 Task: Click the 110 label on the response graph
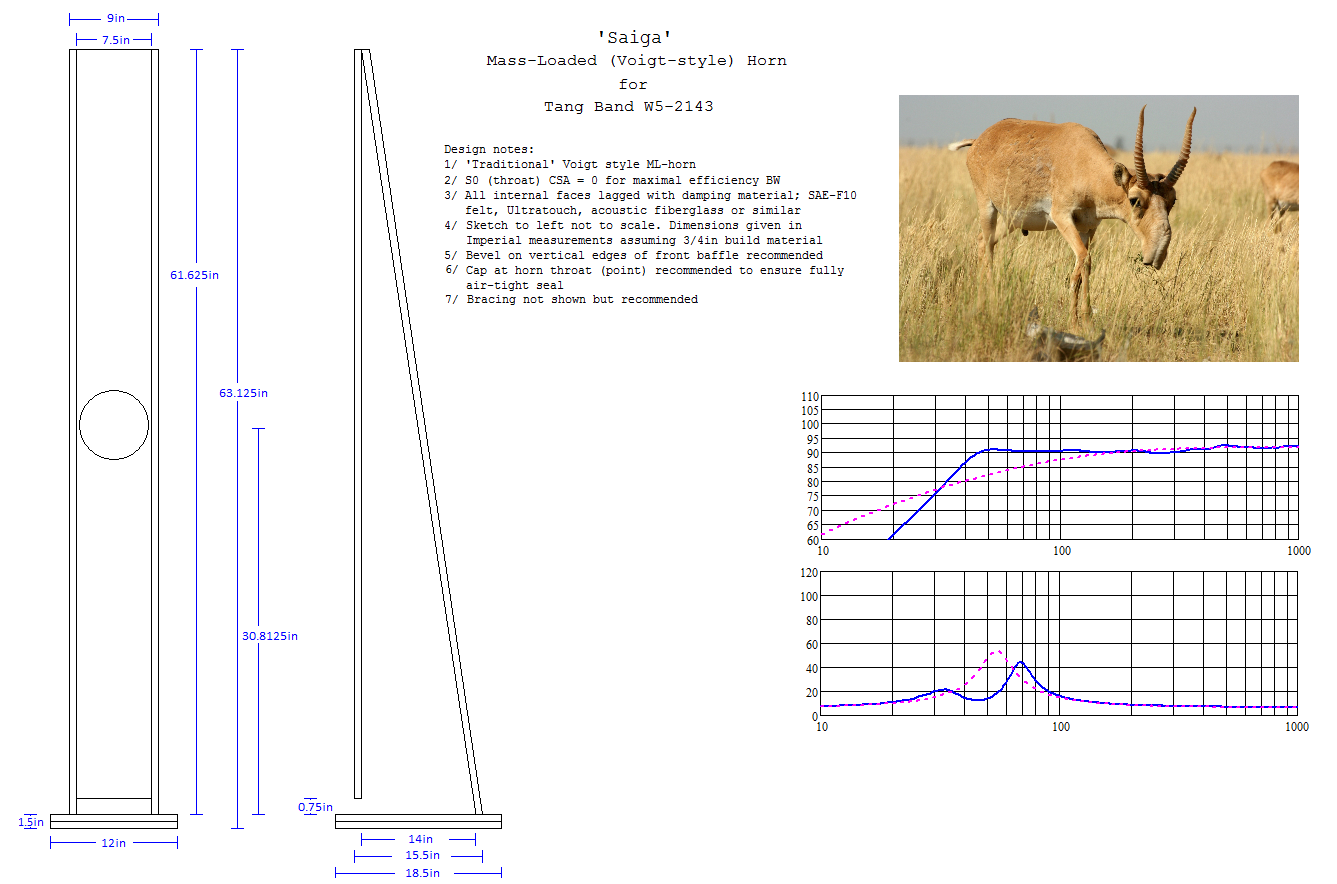810,397
